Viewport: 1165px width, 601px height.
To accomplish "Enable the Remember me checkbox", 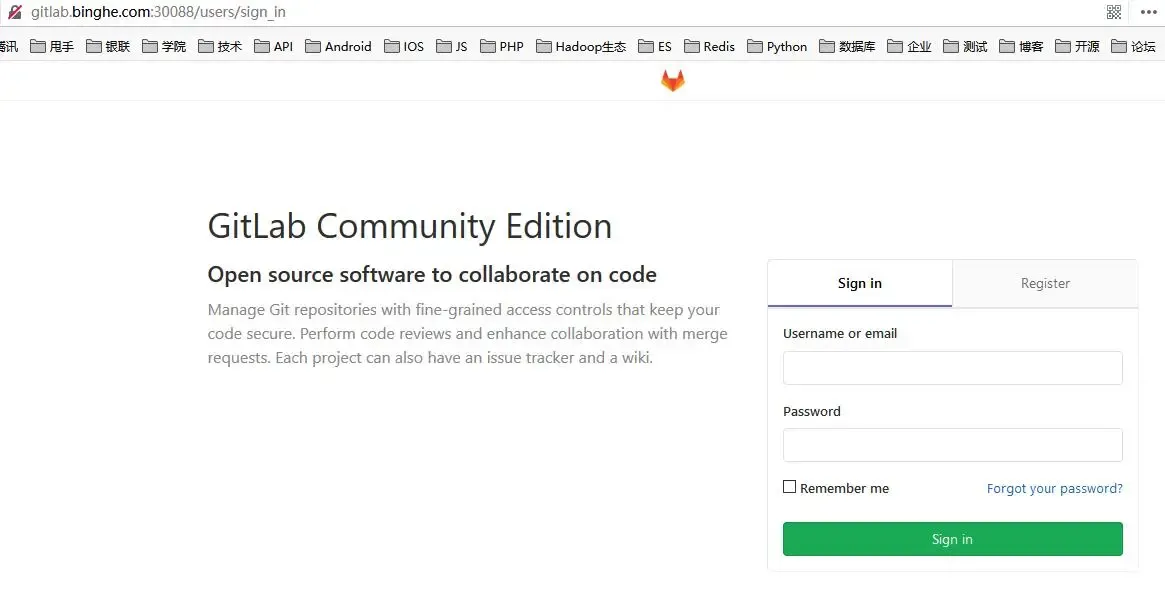I will (789, 486).
